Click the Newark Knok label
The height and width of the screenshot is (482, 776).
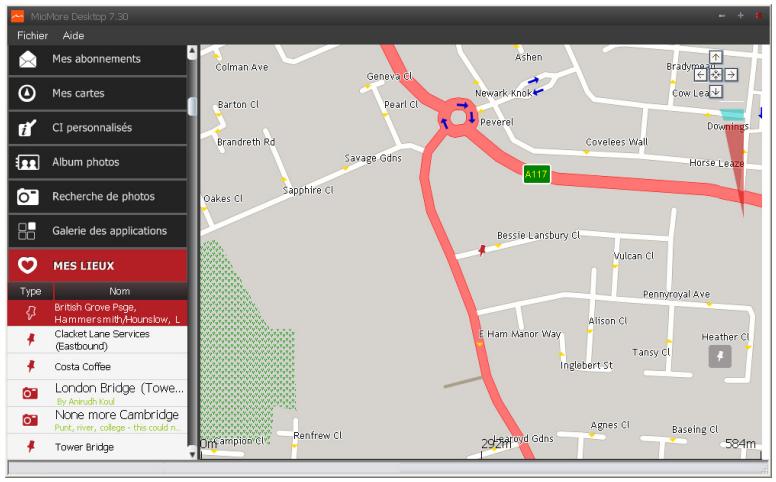[503, 93]
